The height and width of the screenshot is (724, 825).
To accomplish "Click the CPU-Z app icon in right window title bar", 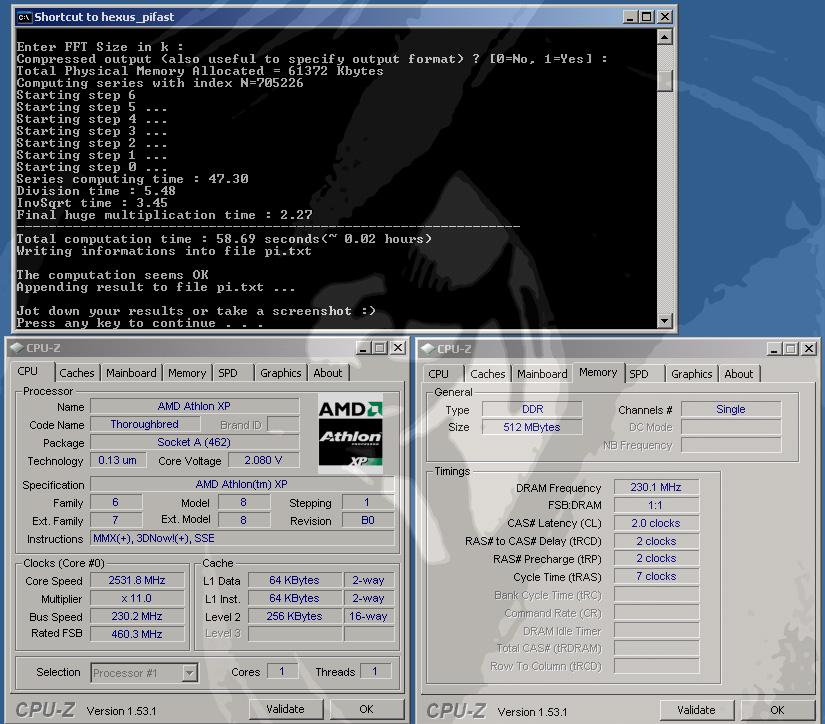I will point(428,349).
